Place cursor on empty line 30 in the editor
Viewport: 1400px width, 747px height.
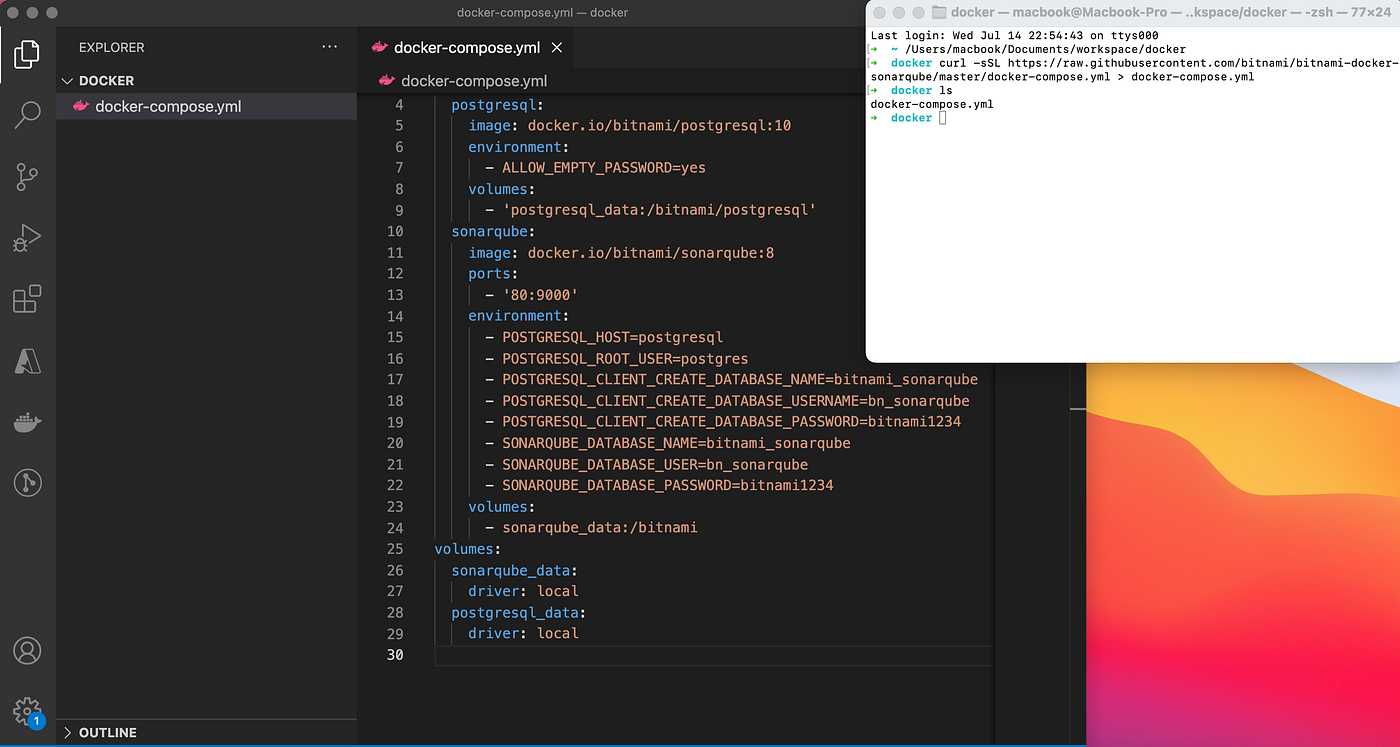pos(714,655)
